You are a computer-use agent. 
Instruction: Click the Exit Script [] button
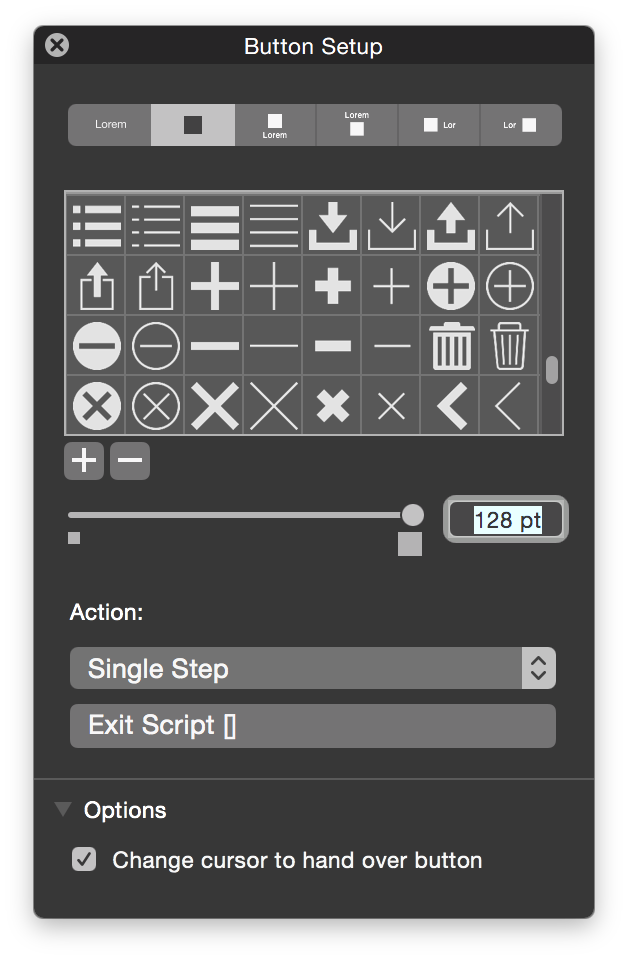313,726
